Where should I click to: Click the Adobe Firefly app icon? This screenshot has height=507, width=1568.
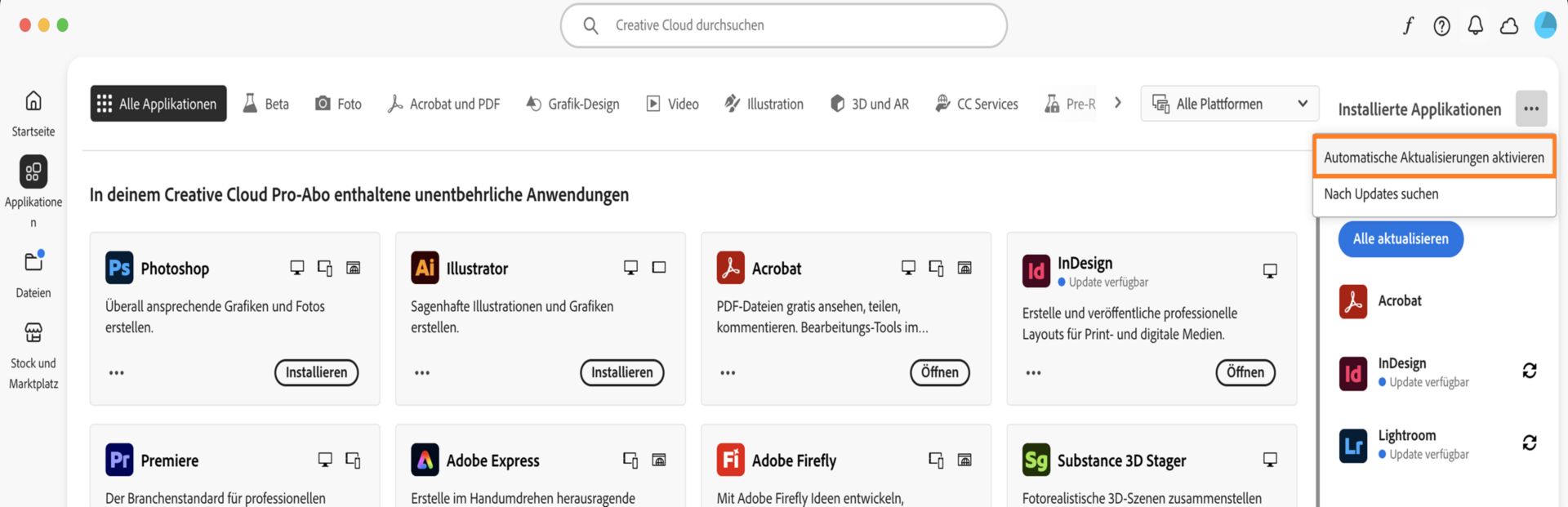tap(730, 460)
